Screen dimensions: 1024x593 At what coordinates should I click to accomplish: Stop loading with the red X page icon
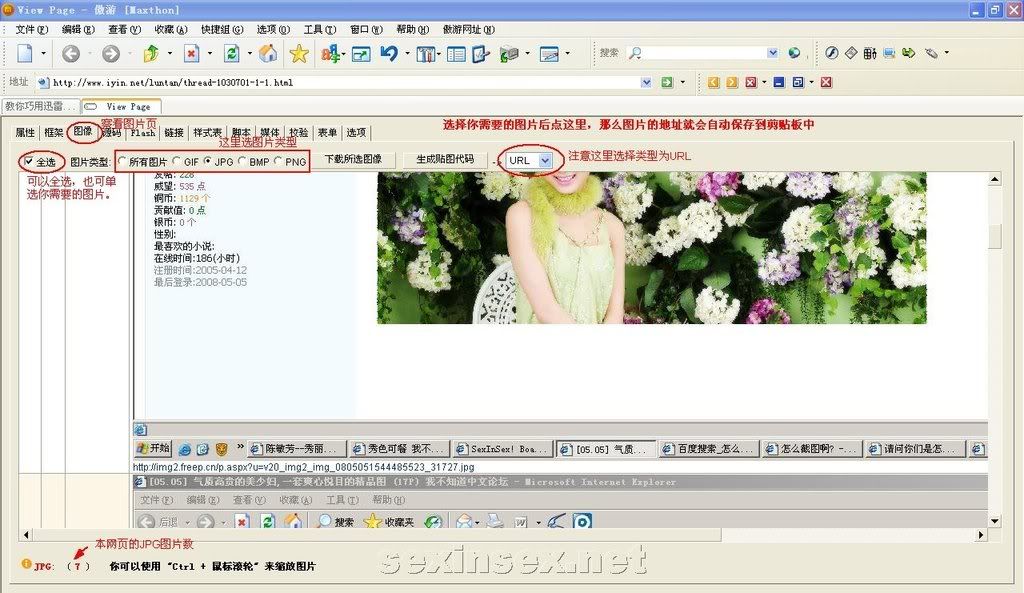[x=191, y=54]
